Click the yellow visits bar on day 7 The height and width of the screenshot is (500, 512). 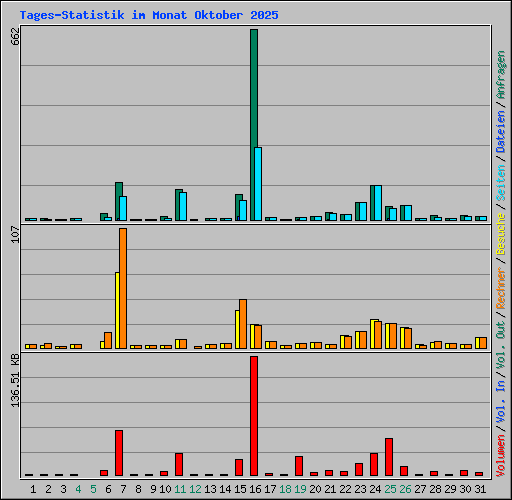117,310
